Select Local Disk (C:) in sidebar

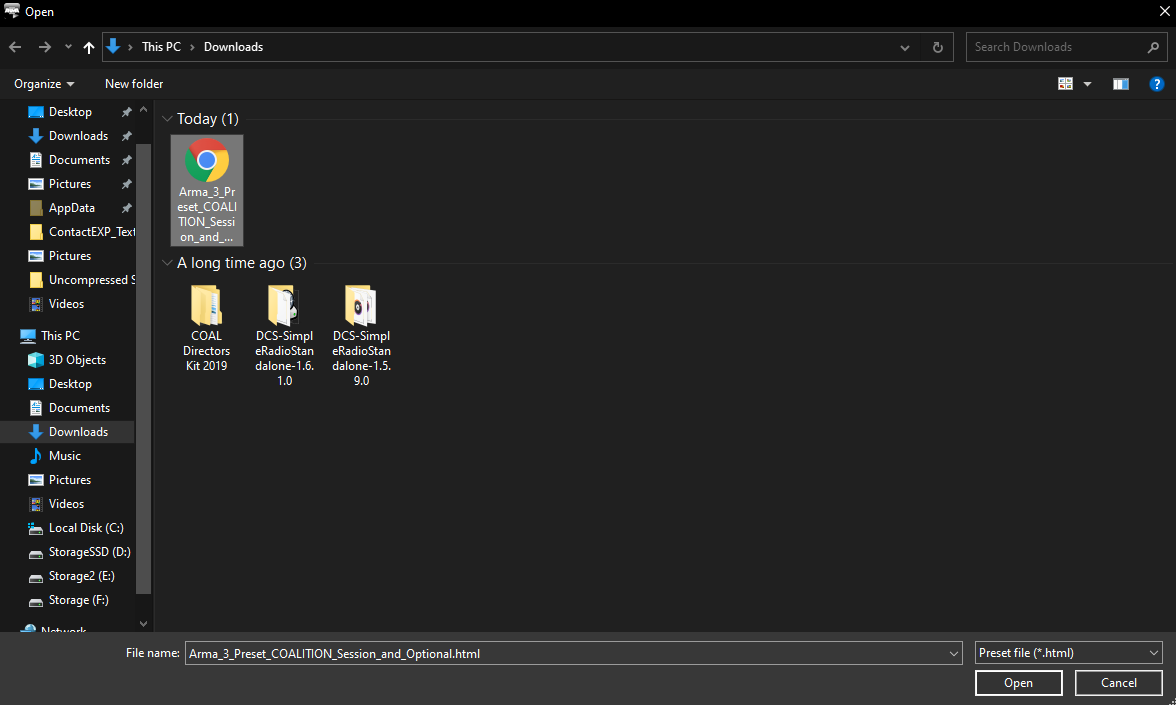pyautogui.click(x=86, y=528)
